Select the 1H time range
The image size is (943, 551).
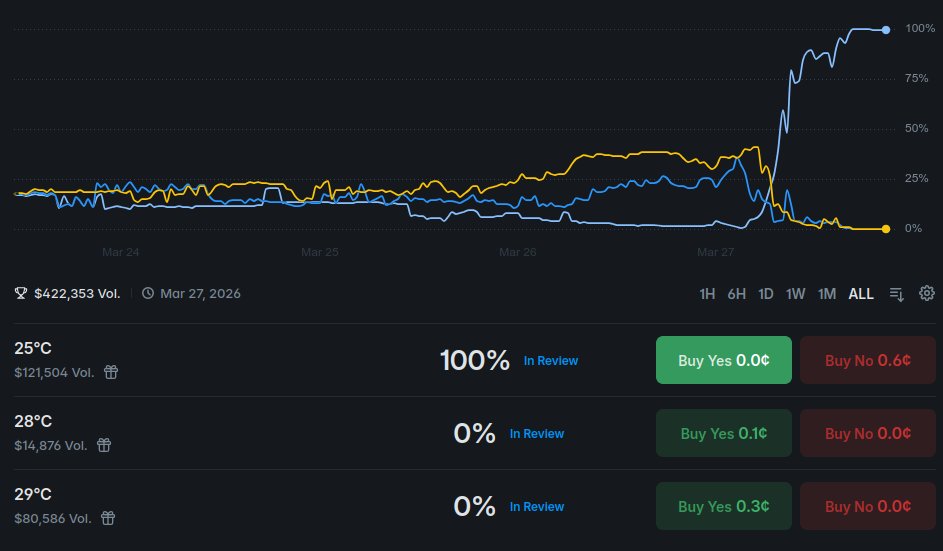tap(707, 293)
